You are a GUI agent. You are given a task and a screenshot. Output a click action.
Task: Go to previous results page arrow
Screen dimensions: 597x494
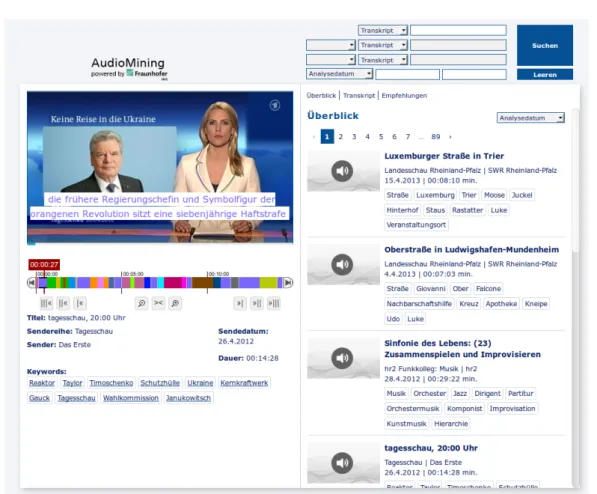(x=313, y=137)
